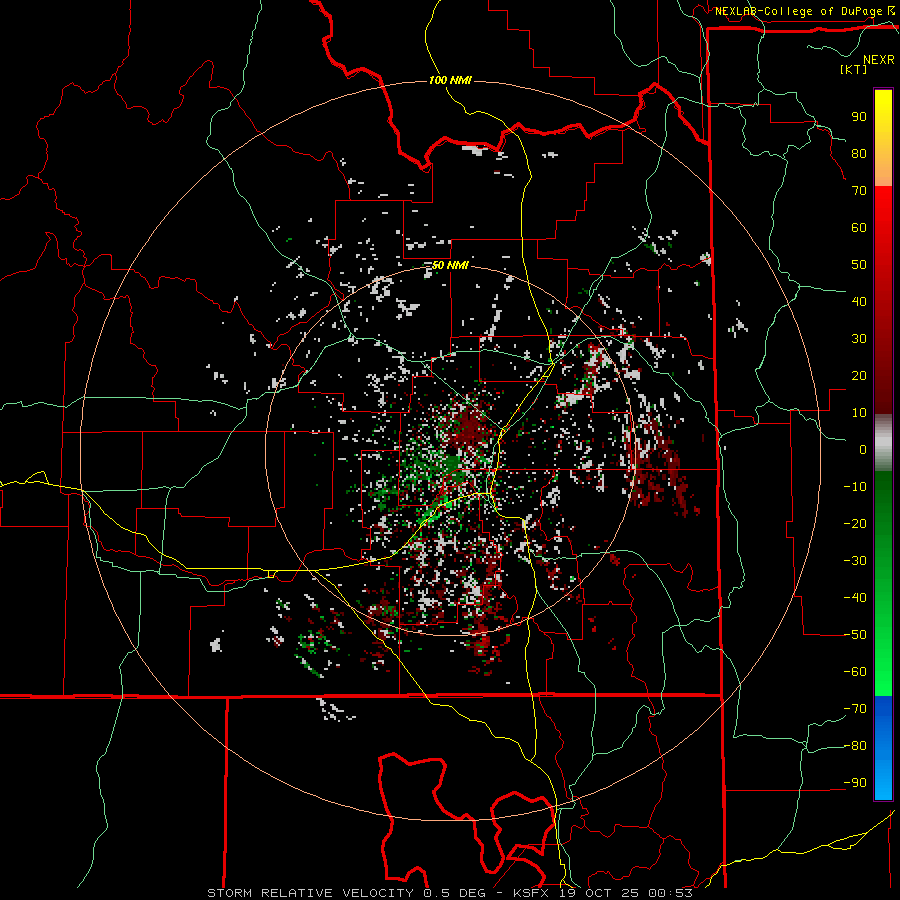This screenshot has height=900, width=900.
Task: Click the -40 value on the velocity scale
Action: (x=855, y=598)
